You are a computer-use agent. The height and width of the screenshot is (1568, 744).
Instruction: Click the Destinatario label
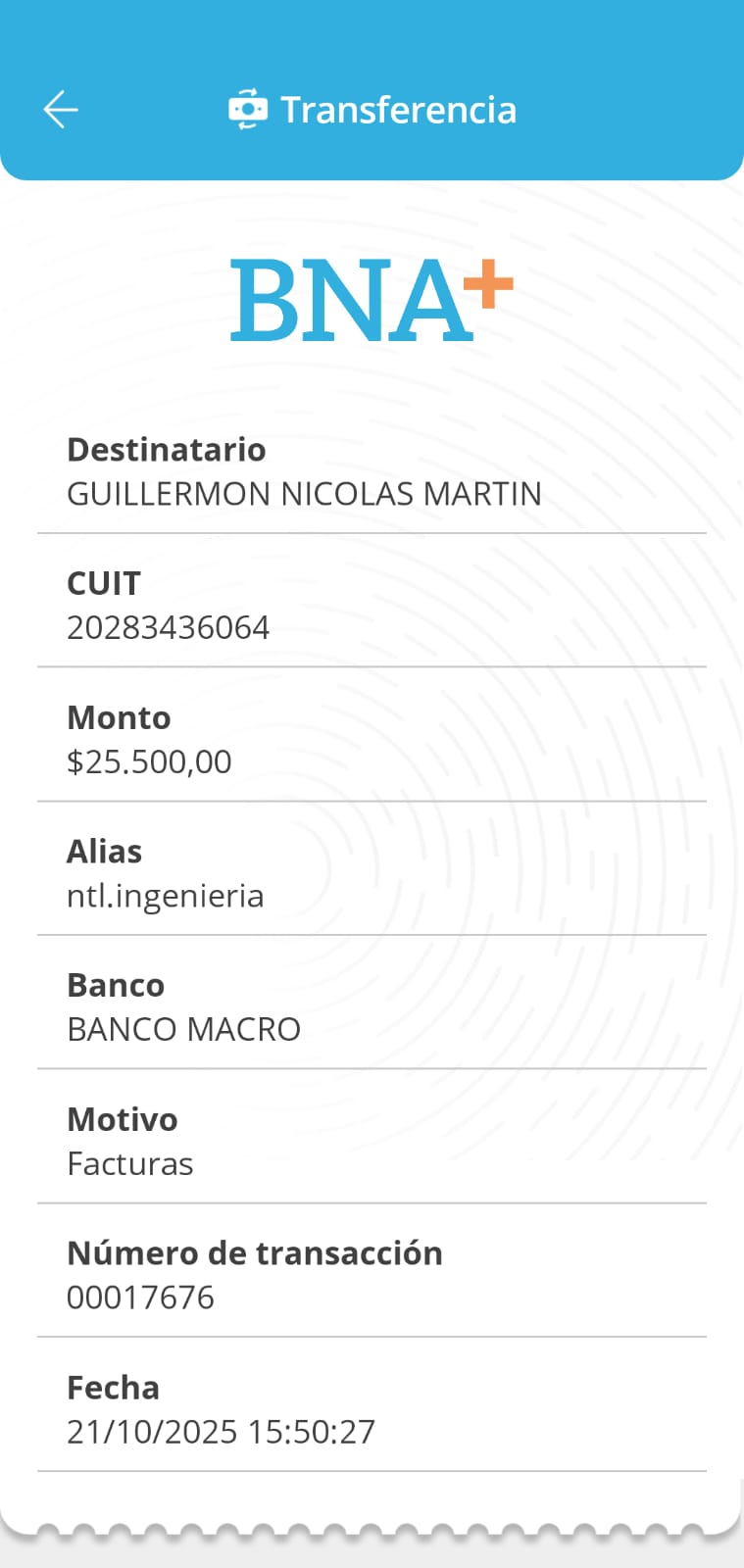[x=166, y=450]
